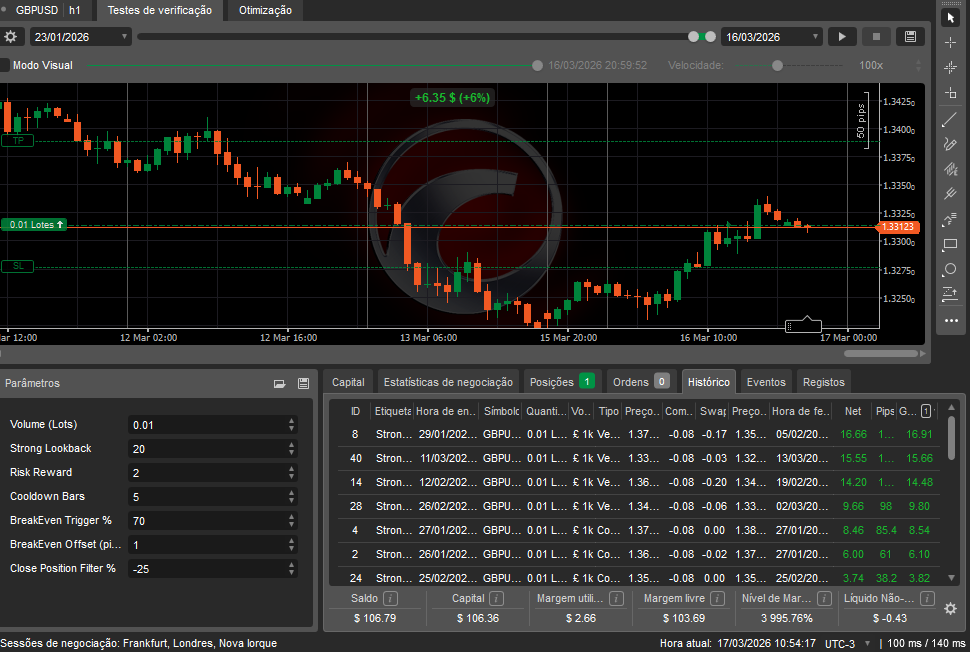Click the Risk Reward value field

click(x=207, y=473)
